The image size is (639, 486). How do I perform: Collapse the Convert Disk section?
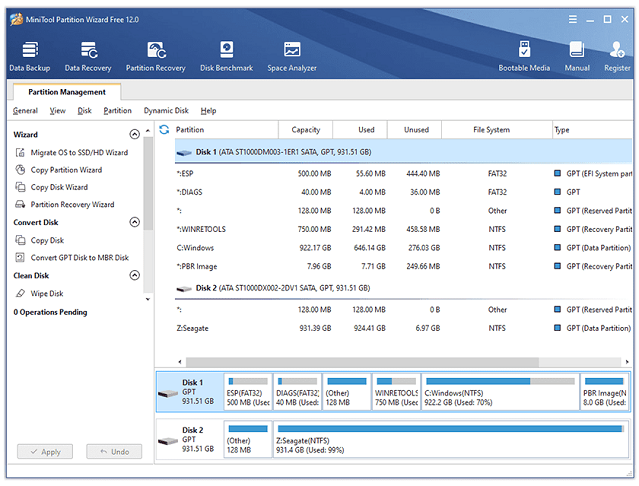click(134, 222)
